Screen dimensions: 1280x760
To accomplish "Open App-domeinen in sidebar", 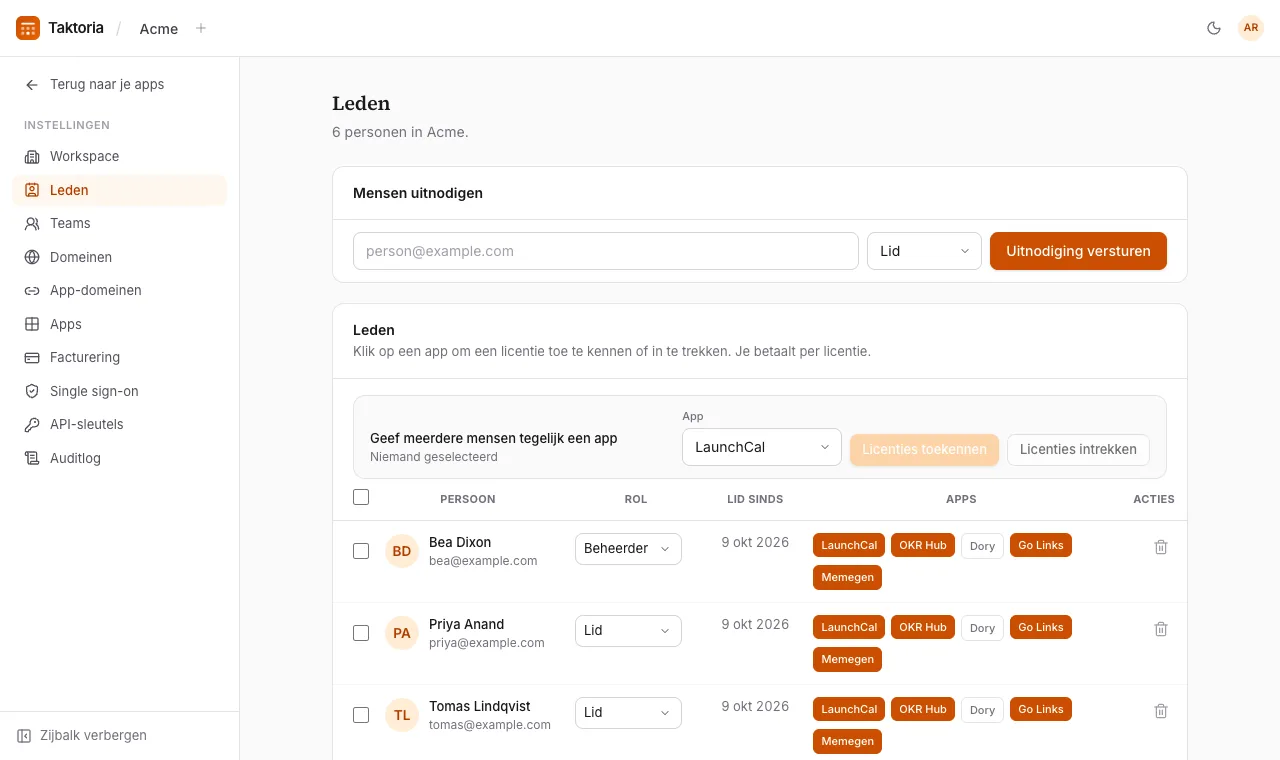I will pyautogui.click(x=119, y=290).
